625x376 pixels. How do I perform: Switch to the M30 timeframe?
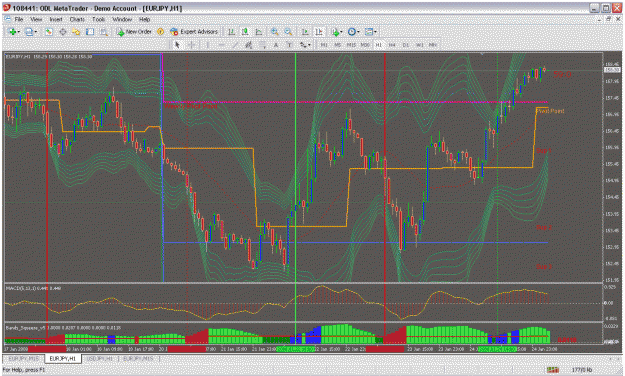pyautogui.click(x=365, y=45)
